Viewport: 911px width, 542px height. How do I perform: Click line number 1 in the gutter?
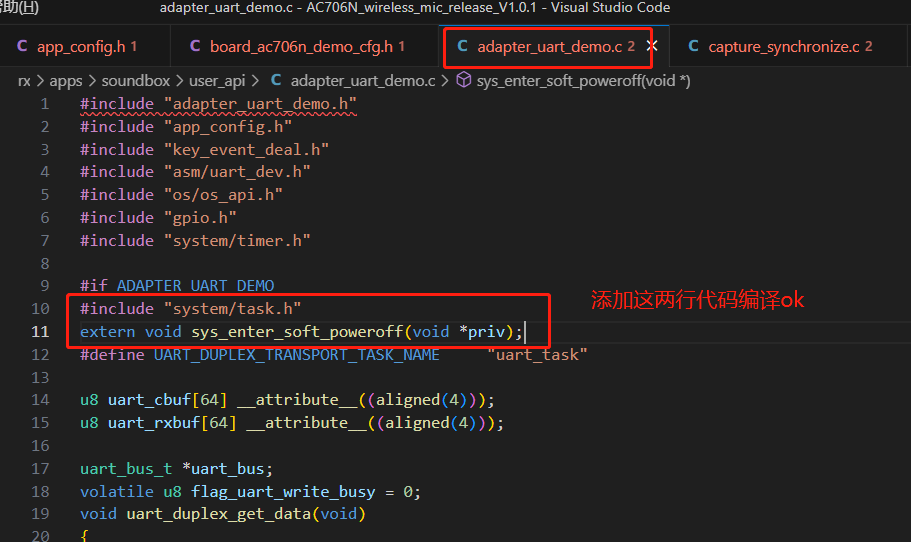[x=45, y=104]
